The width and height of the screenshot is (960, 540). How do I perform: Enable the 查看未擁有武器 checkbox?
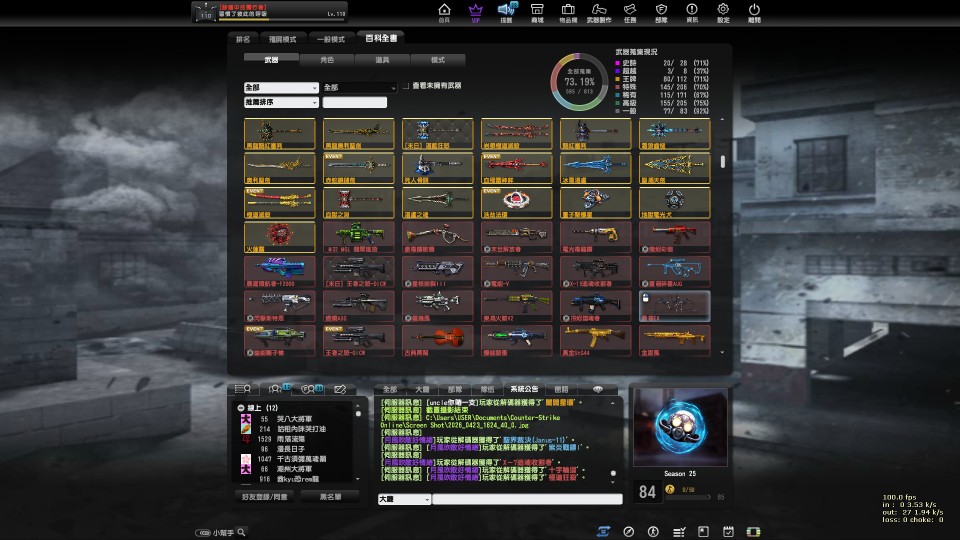[407, 88]
